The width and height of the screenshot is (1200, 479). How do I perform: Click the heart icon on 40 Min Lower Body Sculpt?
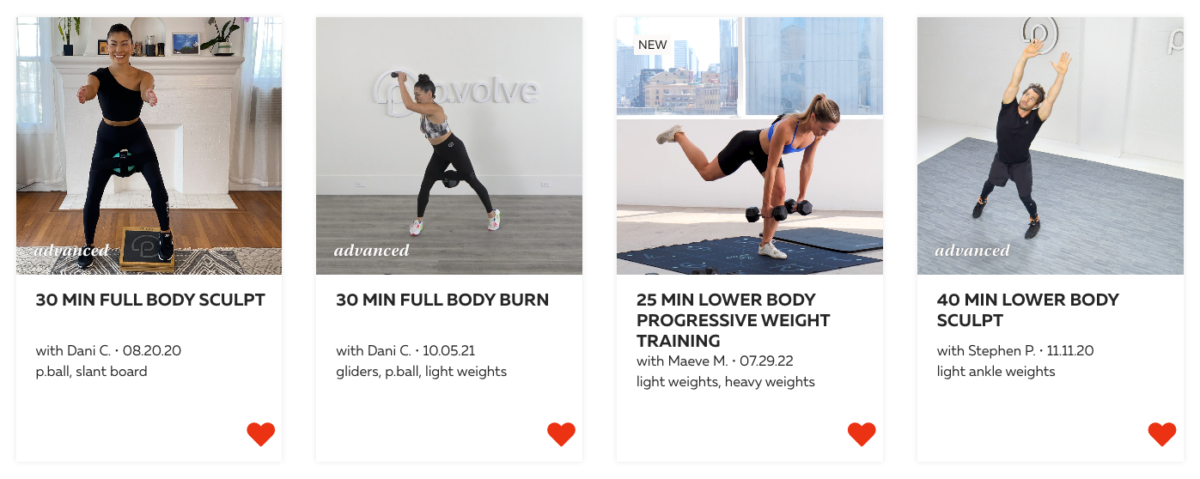1162,434
